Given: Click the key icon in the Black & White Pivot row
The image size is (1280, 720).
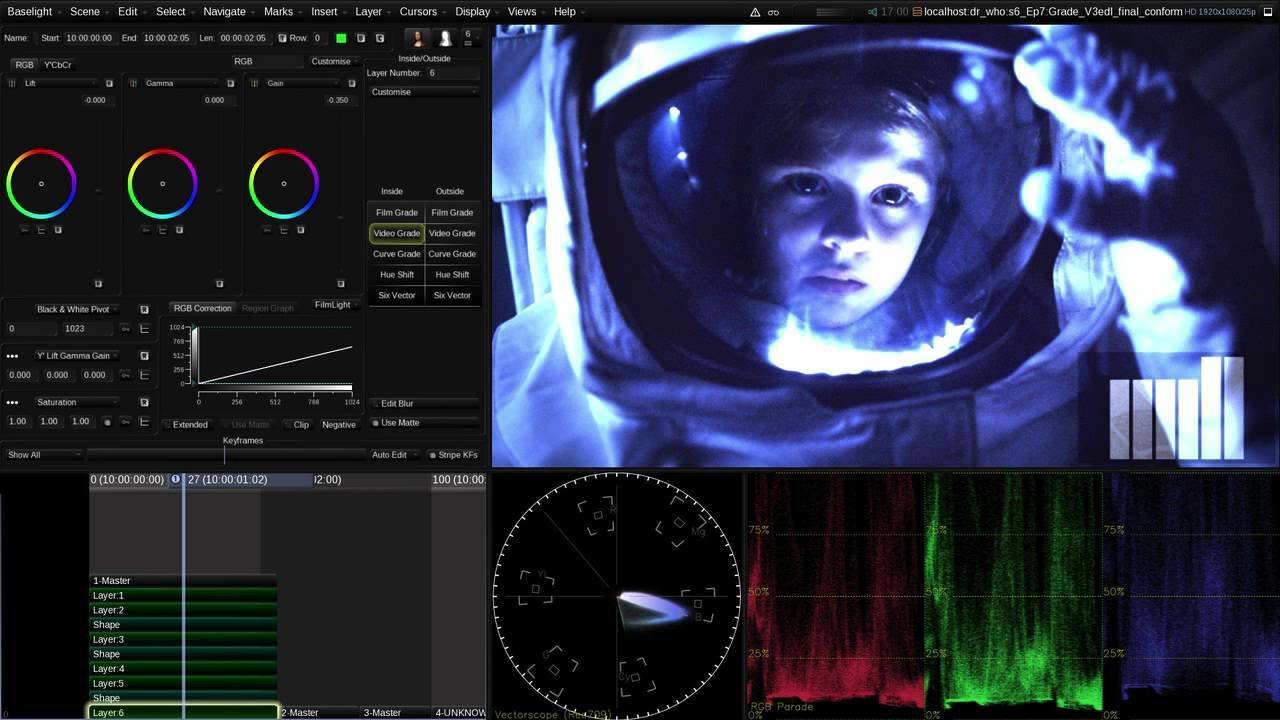Looking at the screenshot, I should pyautogui.click(x=125, y=329).
